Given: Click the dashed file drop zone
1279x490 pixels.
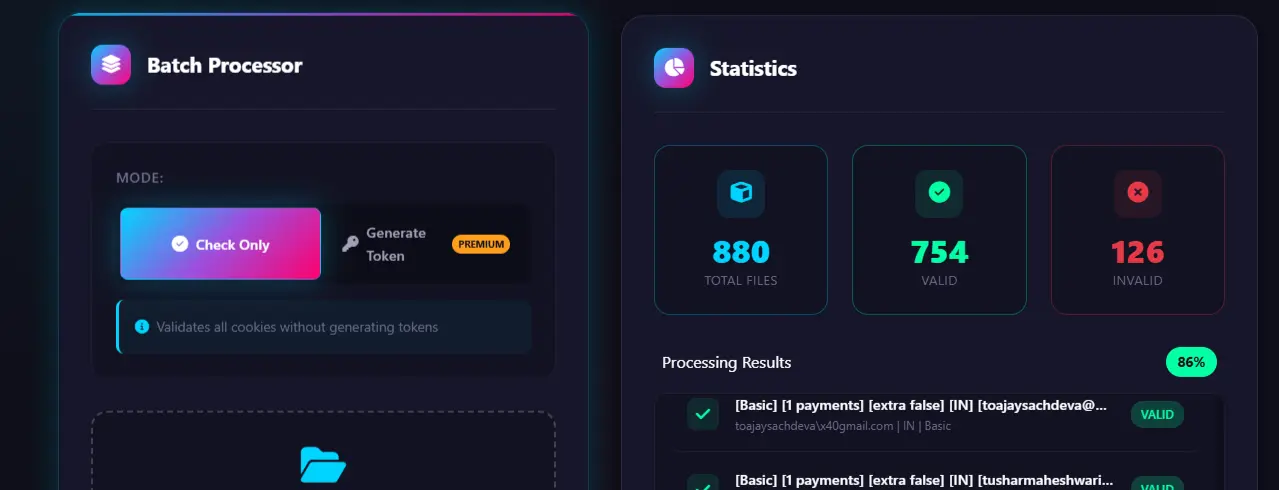Looking at the screenshot, I should (323, 450).
